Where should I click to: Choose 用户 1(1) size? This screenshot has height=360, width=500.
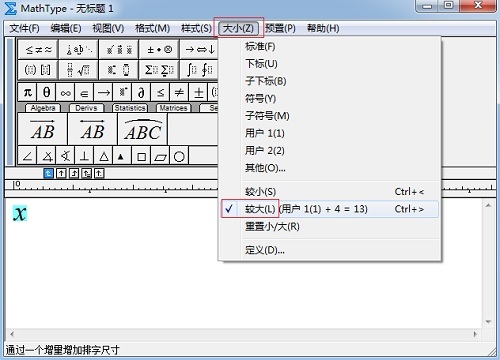(330, 133)
